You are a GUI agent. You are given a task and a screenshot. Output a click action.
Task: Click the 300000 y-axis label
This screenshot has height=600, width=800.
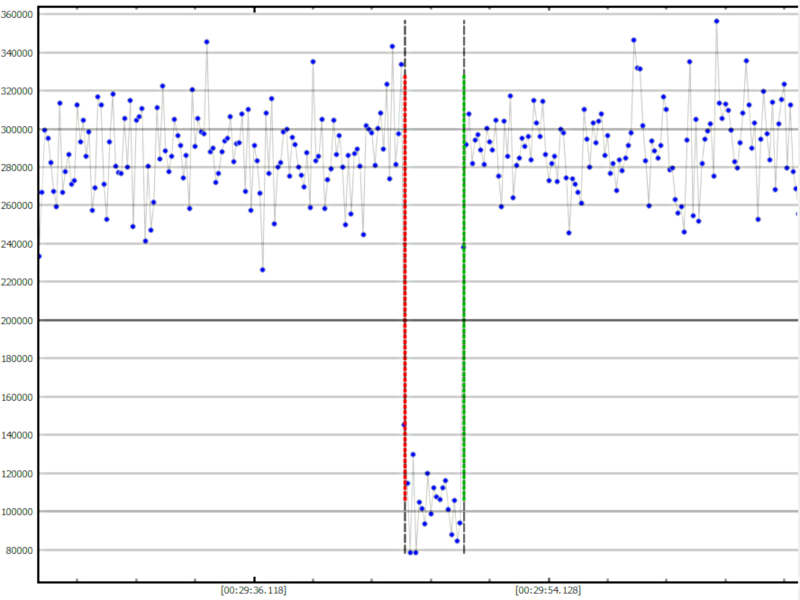click(x=18, y=130)
